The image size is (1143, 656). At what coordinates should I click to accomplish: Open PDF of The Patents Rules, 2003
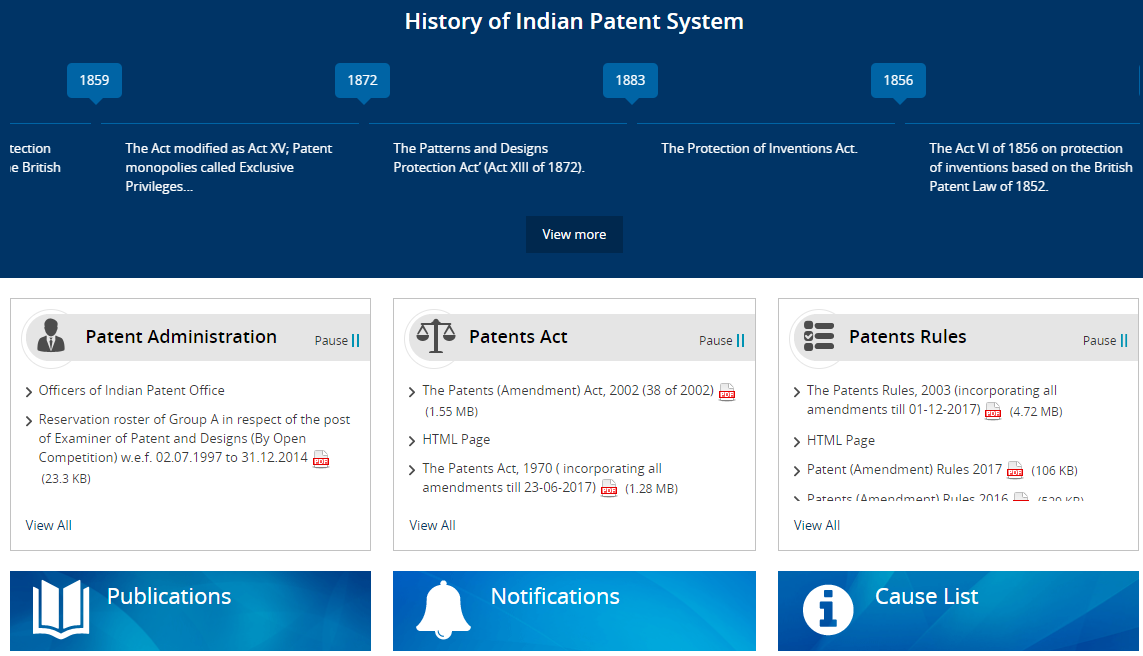pyautogui.click(x=991, y=411)
